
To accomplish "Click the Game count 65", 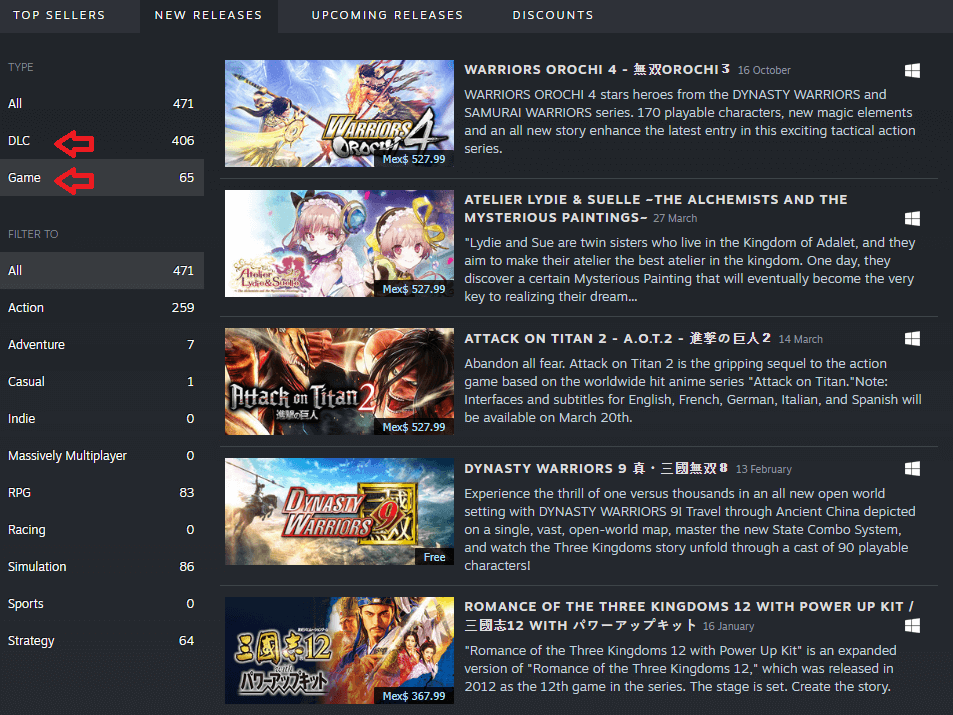I will (187, 178).
